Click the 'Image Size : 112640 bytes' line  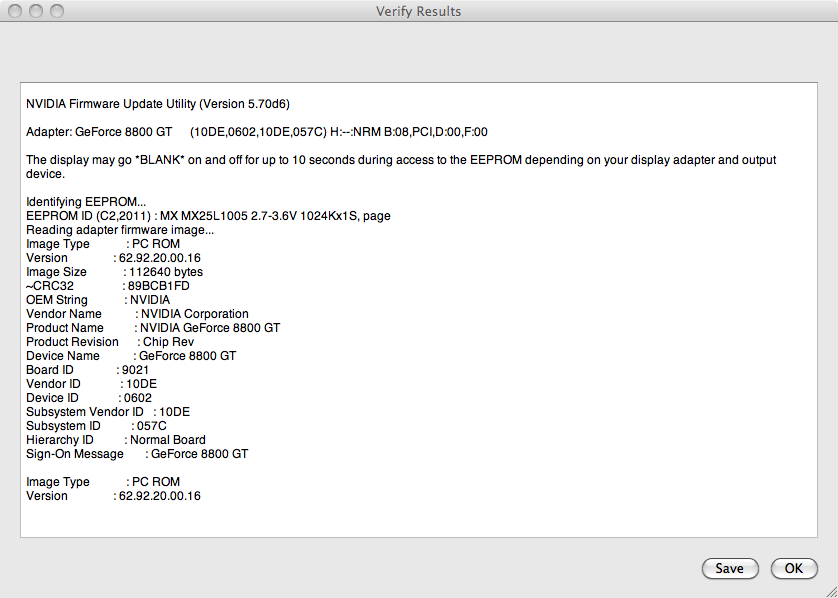(x=114, y=272)
